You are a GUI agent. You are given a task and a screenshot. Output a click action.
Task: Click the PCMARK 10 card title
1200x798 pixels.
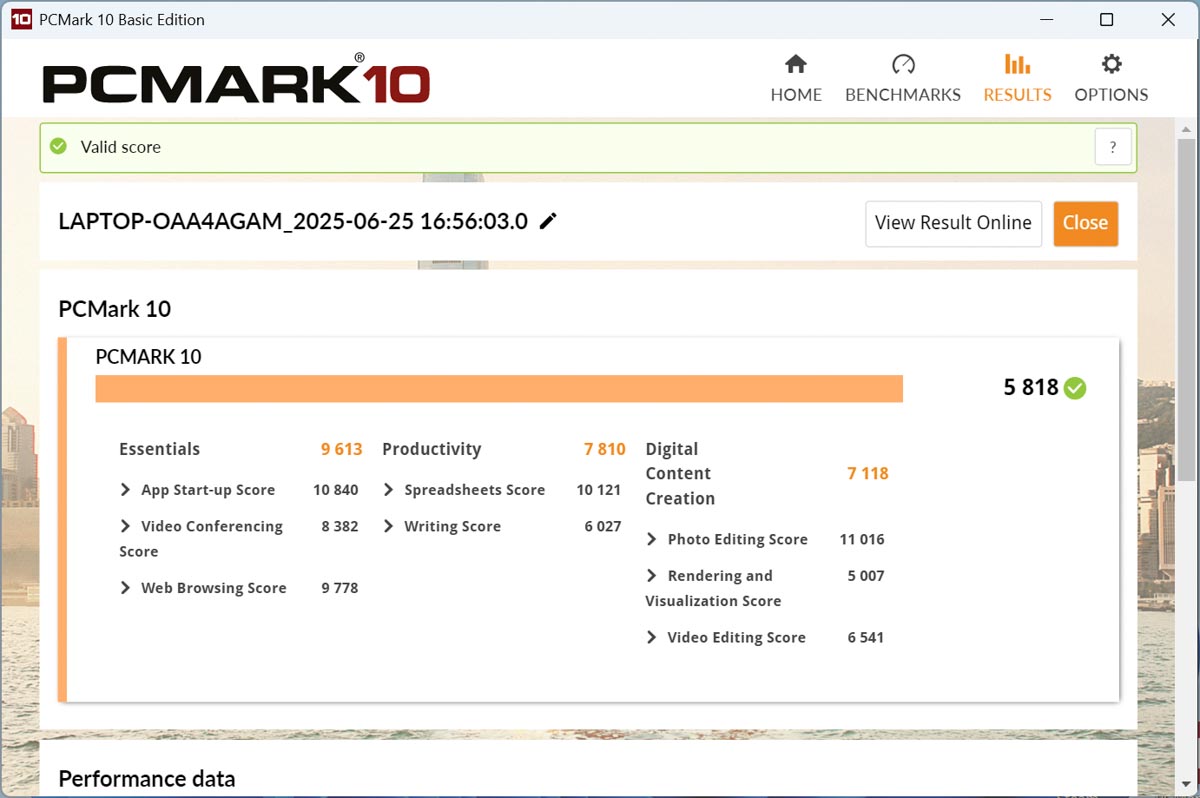pyautogui.click(x=148, y=357)
